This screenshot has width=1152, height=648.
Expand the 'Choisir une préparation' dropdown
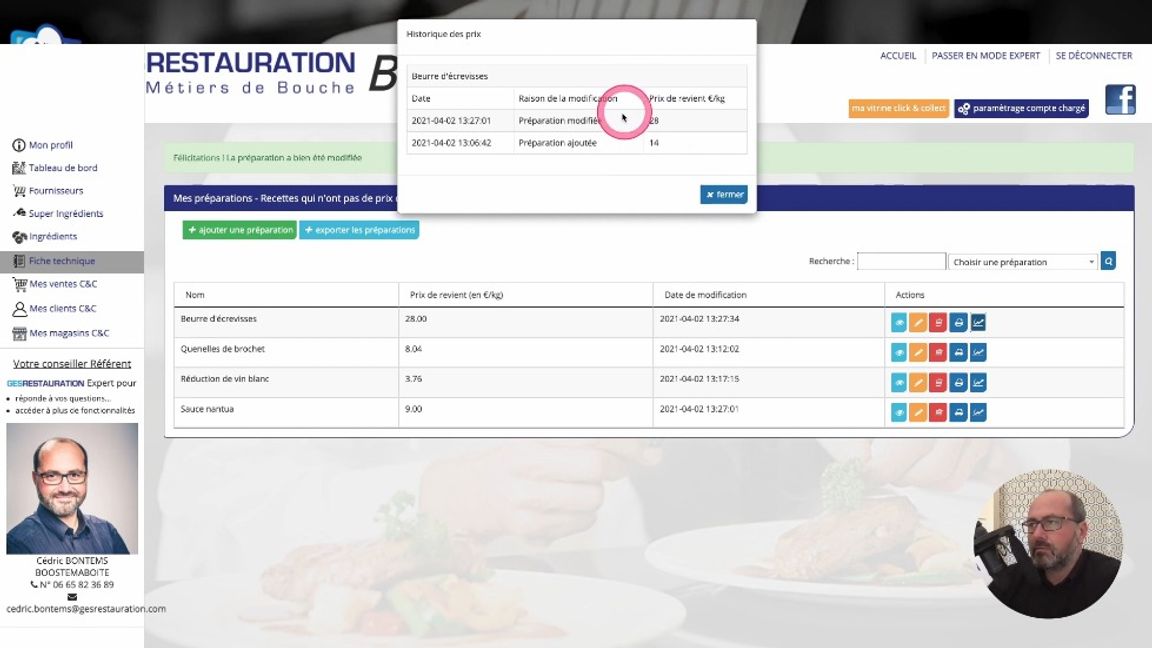(1023, 262)
